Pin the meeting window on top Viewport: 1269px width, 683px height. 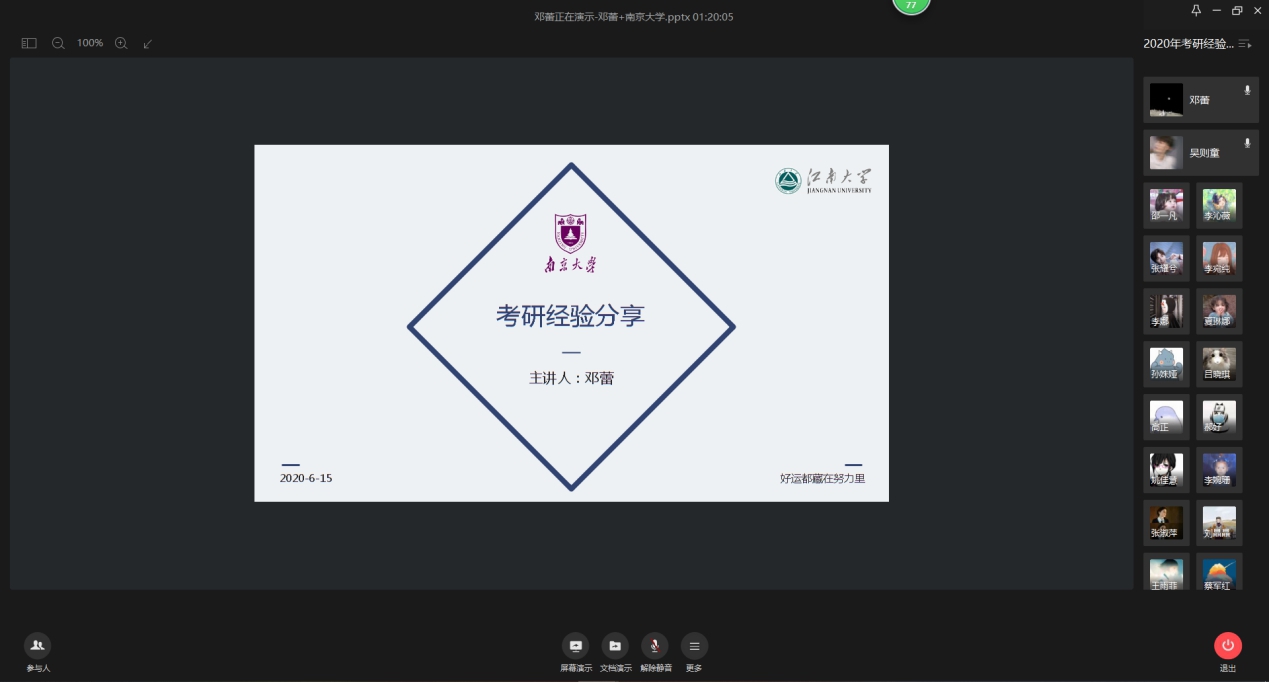tap(1196, 10)
